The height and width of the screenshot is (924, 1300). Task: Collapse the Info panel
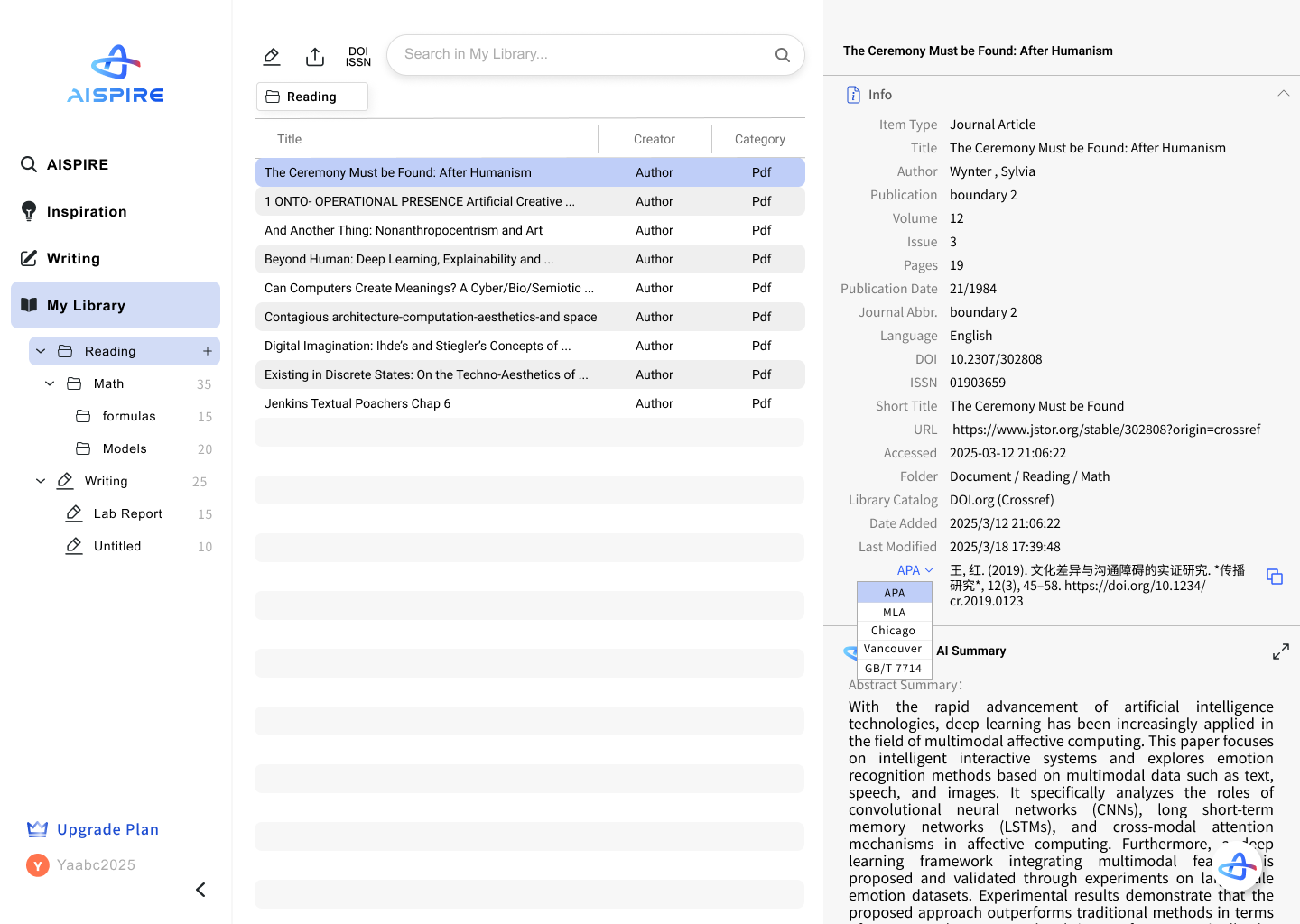click(x=1284, y=93)
